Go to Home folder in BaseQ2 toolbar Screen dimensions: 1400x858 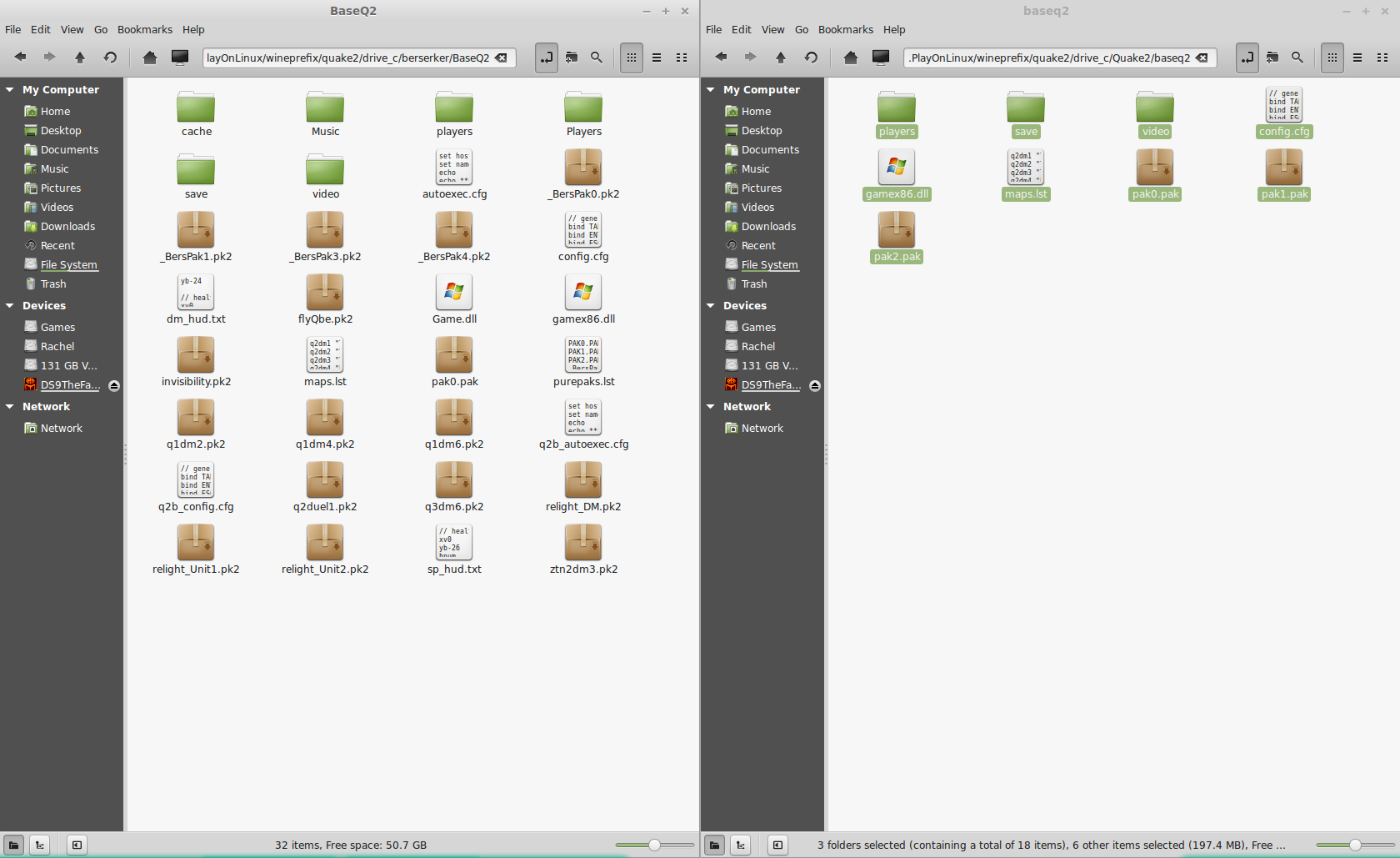tap(150, 58)
